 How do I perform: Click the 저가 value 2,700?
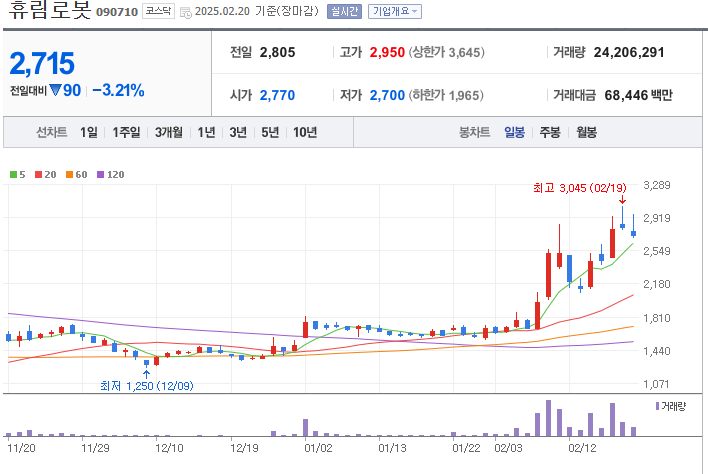pos(387,95)
